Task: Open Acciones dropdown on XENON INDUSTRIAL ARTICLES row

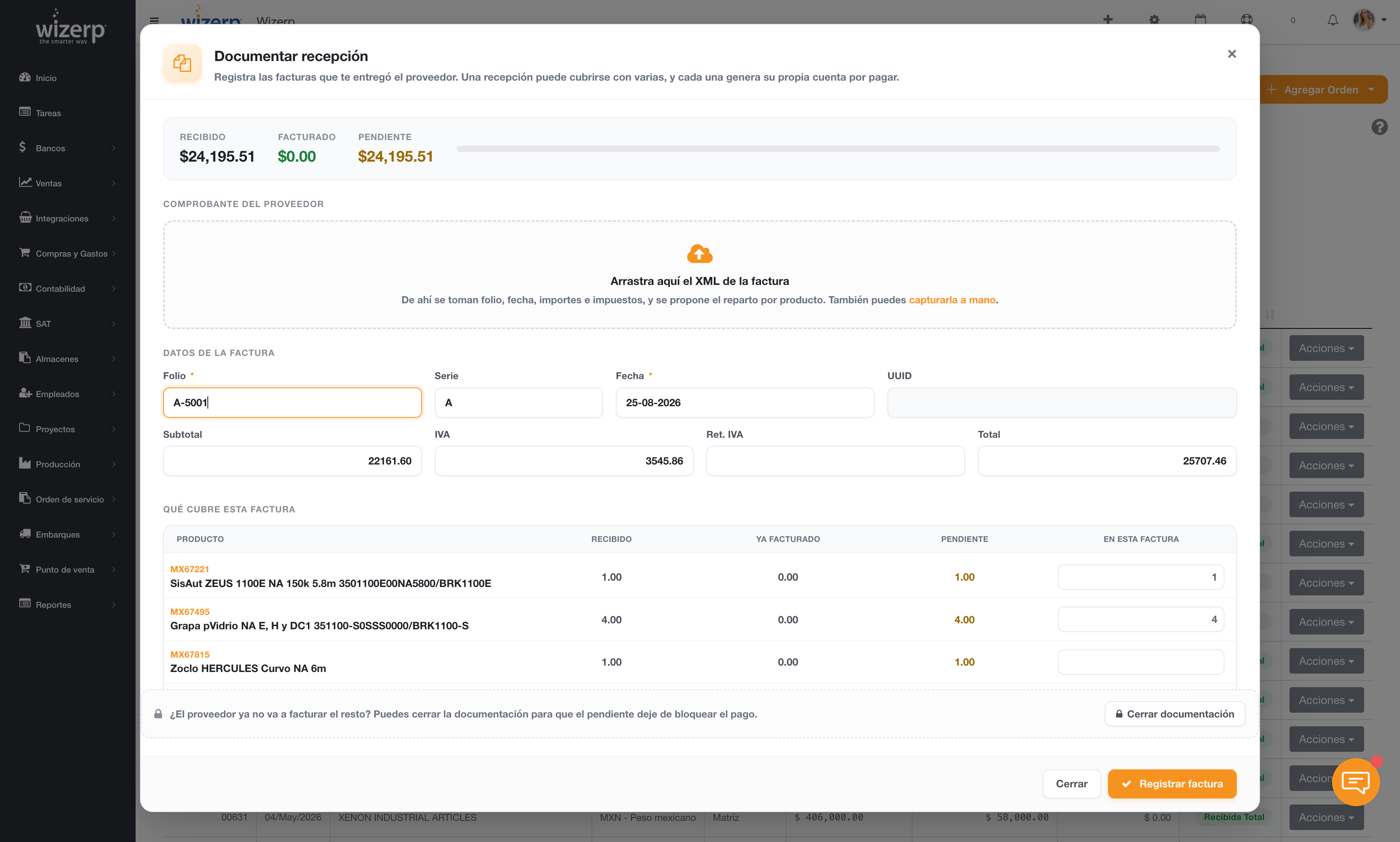Action: [1326, 817]
